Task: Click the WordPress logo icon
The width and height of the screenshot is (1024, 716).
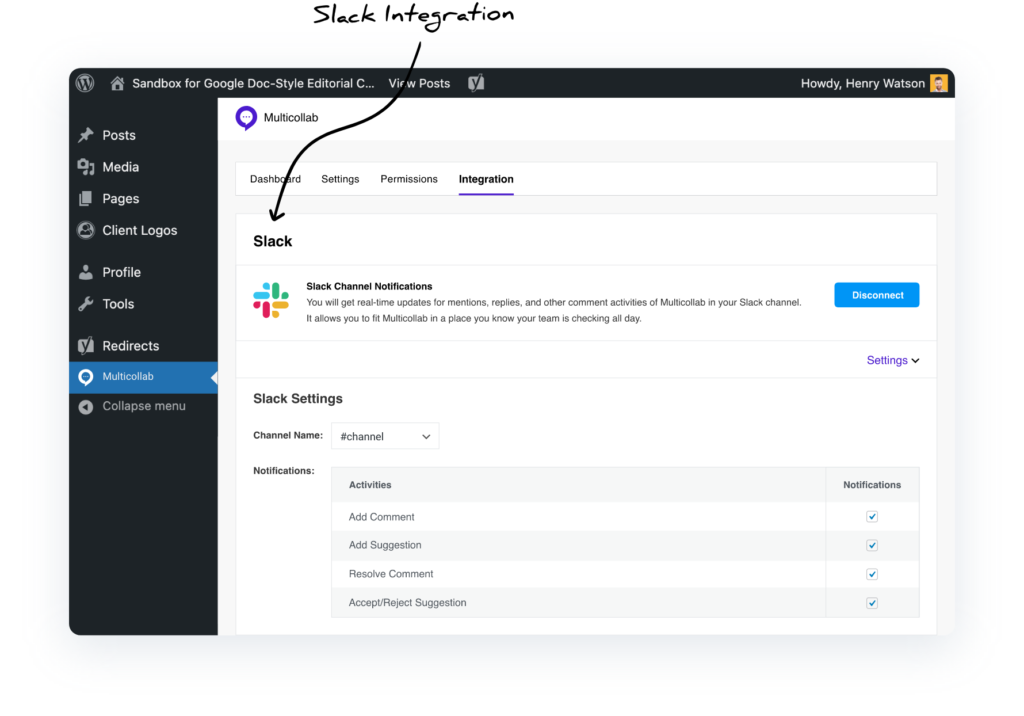Action: [x=85, y=83]
